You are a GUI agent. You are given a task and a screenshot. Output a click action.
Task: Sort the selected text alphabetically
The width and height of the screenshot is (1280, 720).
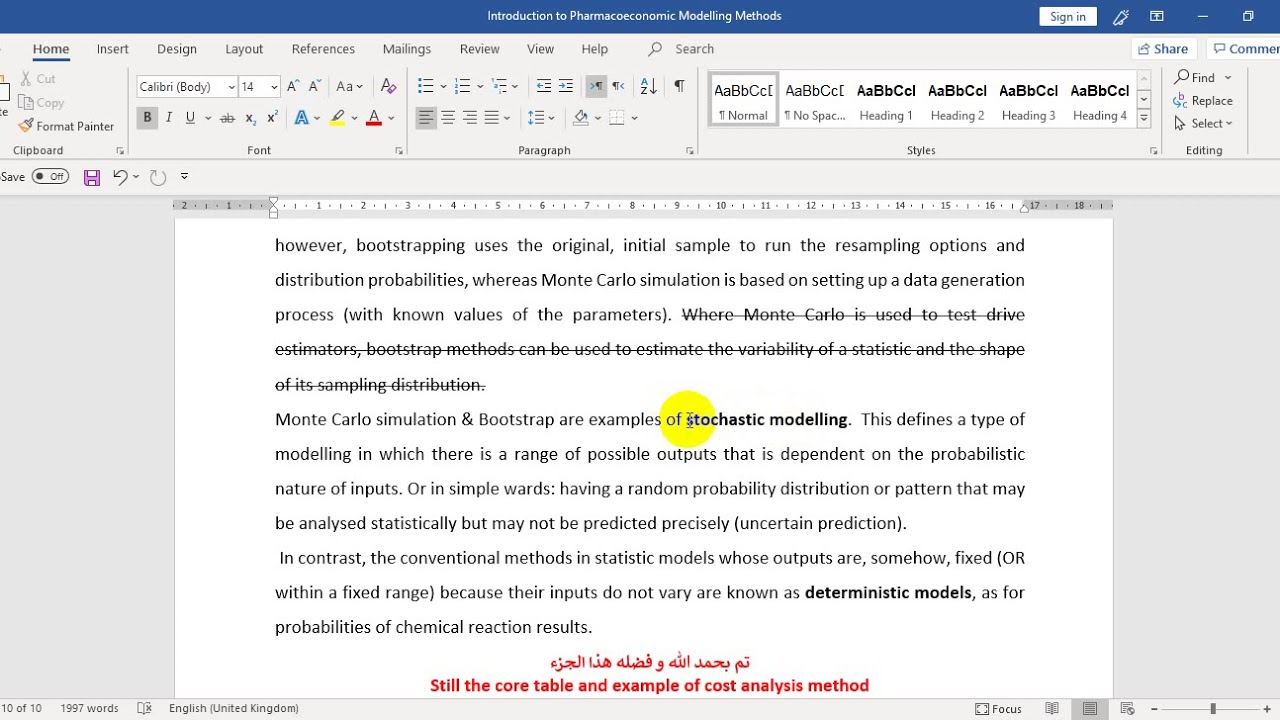tap(648, 87)
